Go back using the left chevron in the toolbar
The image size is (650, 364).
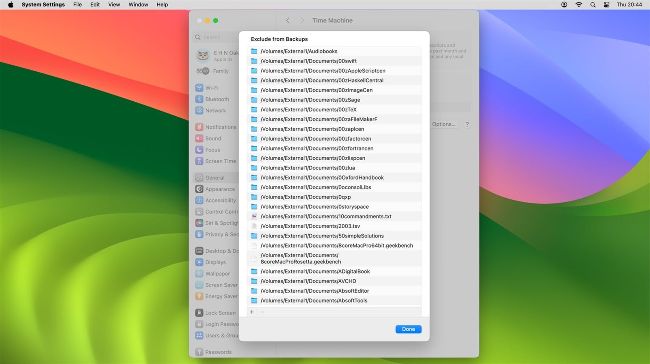click(x=287, y=20)
